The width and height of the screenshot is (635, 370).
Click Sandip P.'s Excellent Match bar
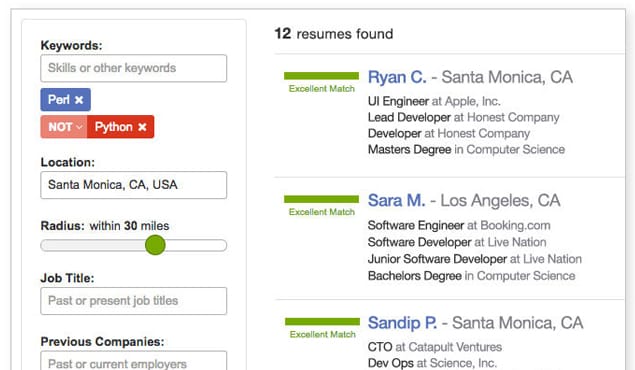pyautogui.click(x=322, y=322)
